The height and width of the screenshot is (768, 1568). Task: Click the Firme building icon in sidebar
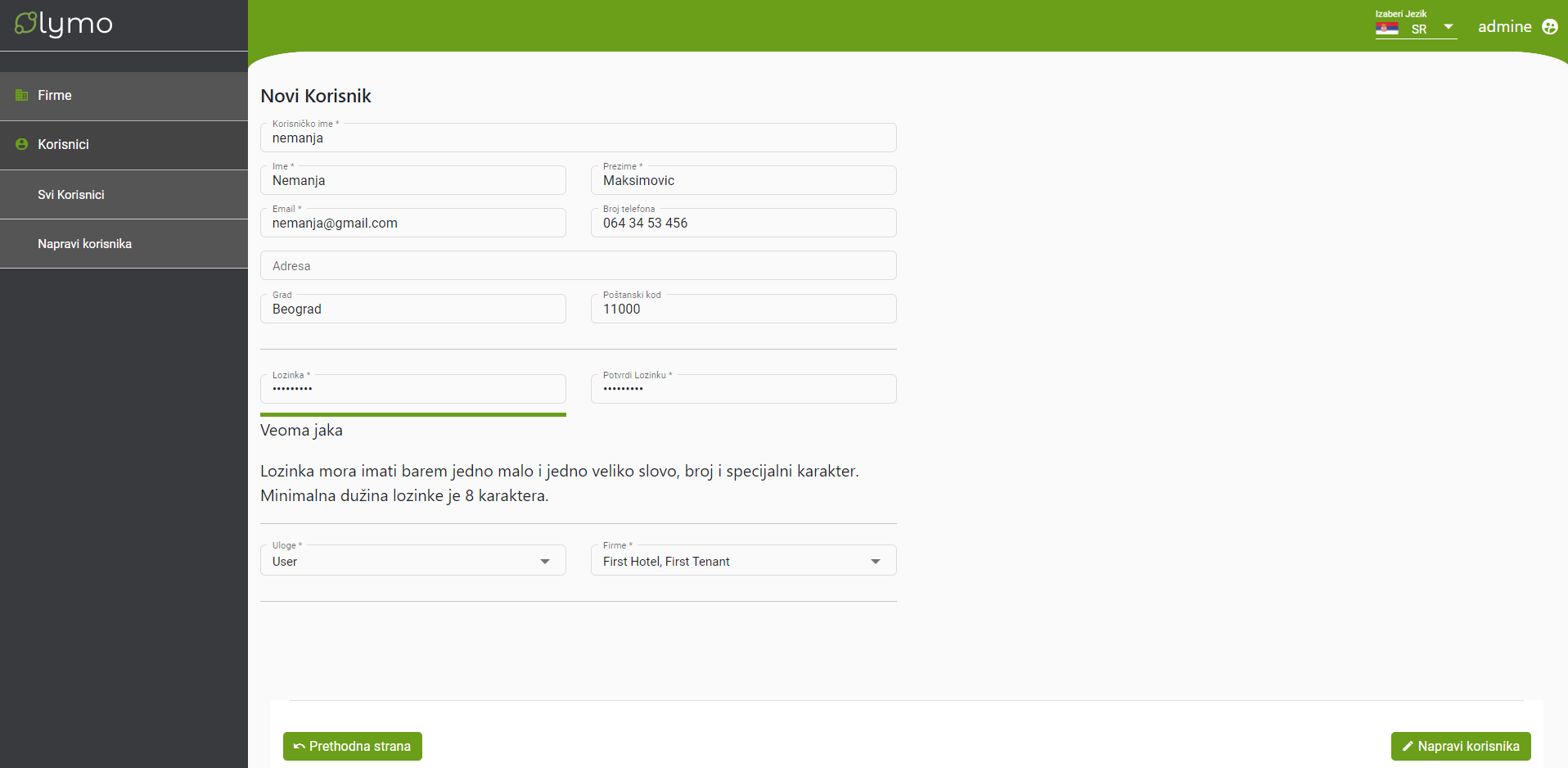pos(22,96)
